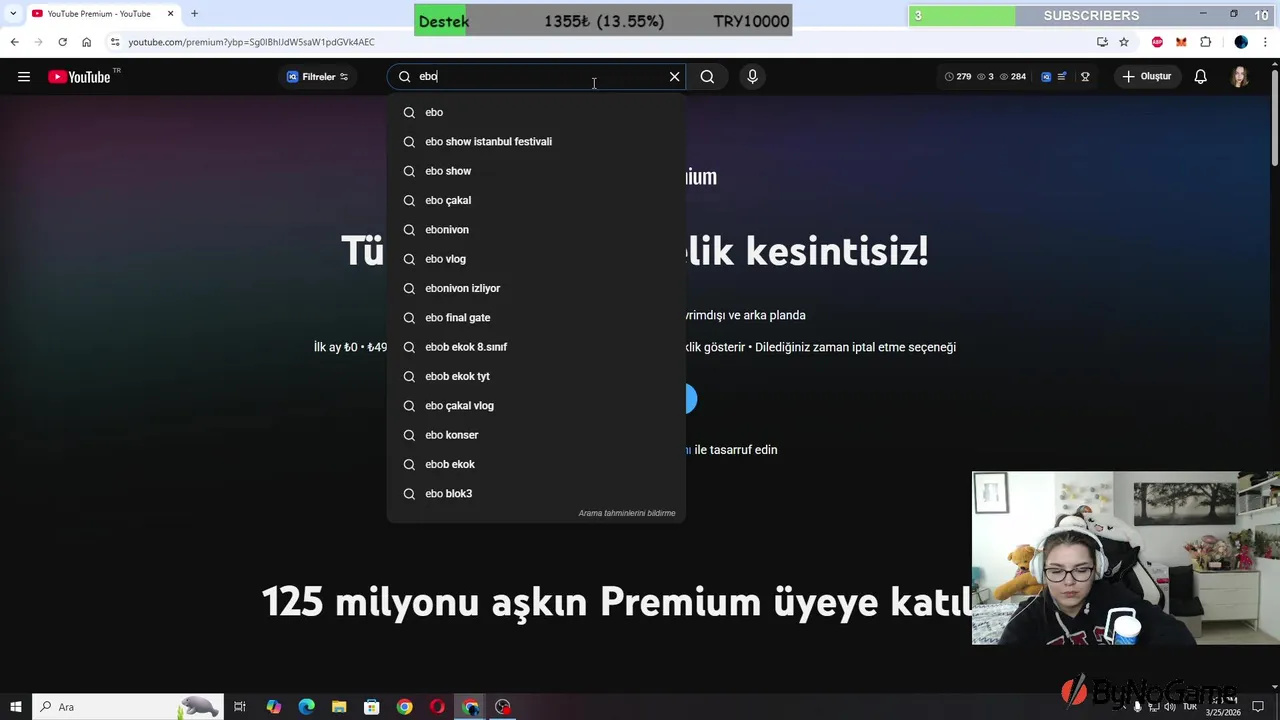This screenshot has width=1280, height=720.
Task: Go back with browser back arrow
Action: point(14,42)
